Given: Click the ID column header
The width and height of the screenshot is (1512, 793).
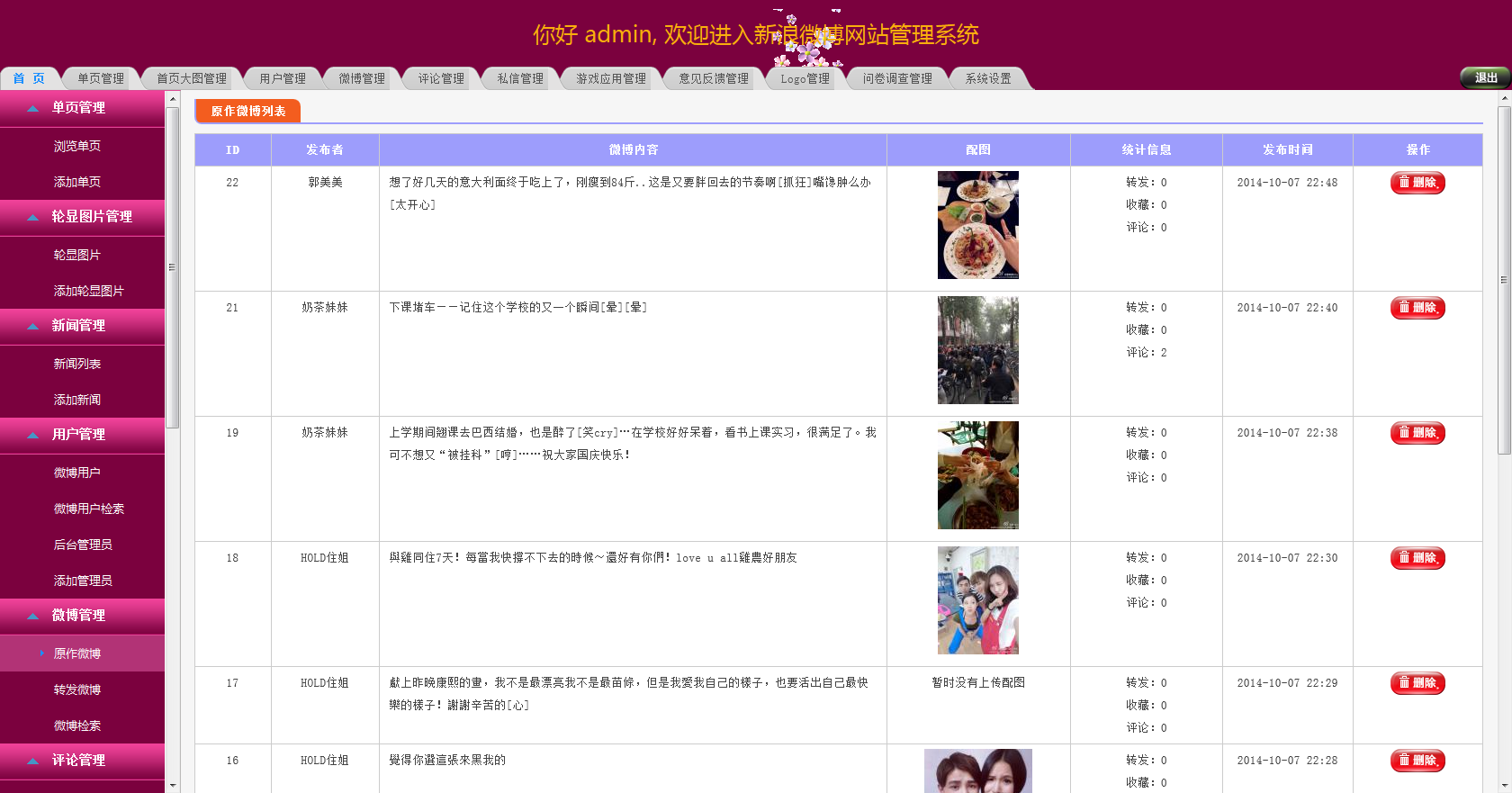Looking at the screenshot, I should coord(233,150).
